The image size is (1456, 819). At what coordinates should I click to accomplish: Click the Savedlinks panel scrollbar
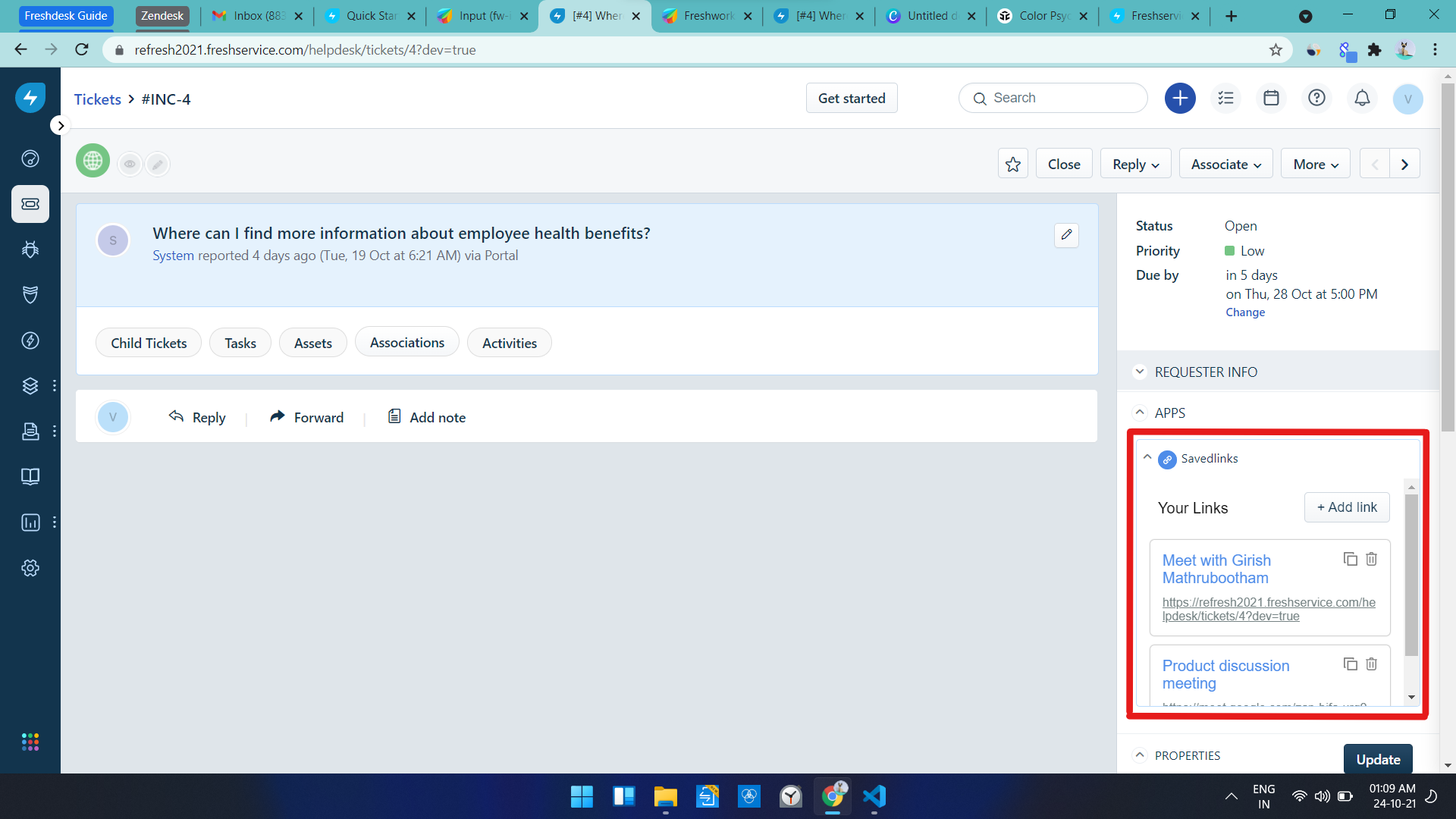[x=1410, y=576]
